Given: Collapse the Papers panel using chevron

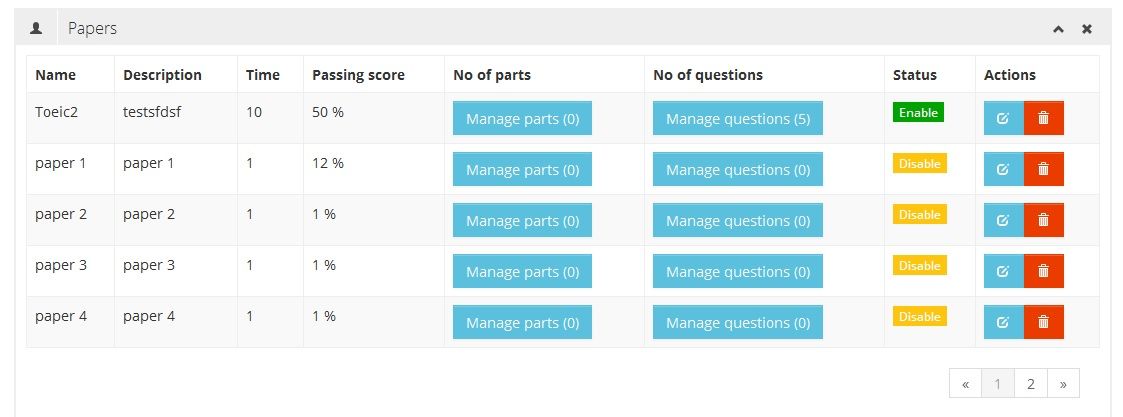Looking at the screenshot, I should [x=1058, y=30].
